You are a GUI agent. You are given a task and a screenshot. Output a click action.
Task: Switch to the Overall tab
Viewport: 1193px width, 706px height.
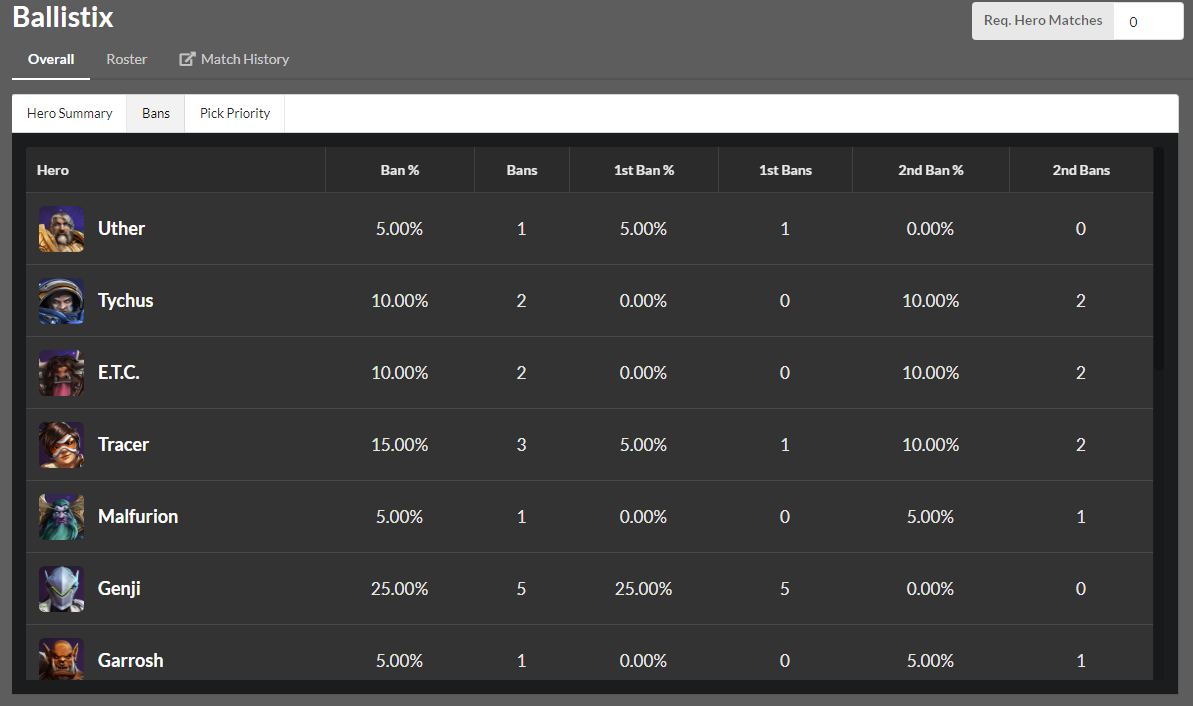tap(51, 59)
